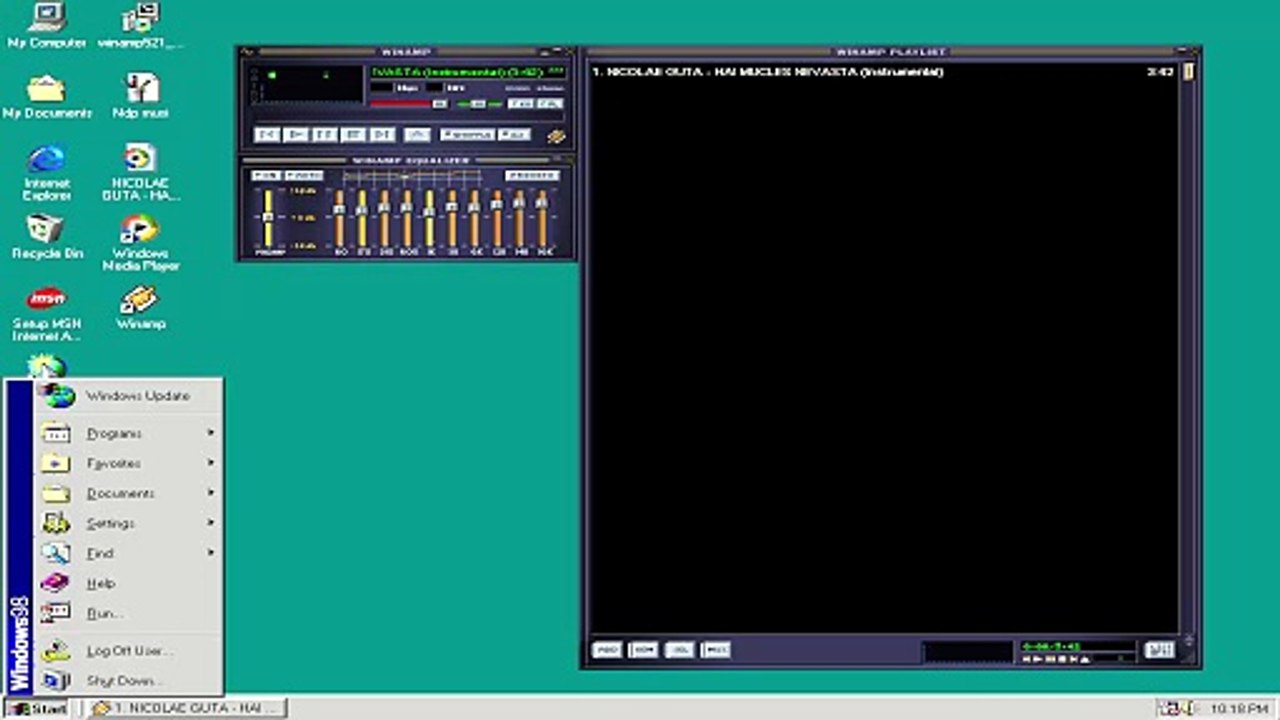Viewport: 1280px width, 720px height.
Task: Click Log Off User in the Start menu
Action: click(x=128, y=651)
